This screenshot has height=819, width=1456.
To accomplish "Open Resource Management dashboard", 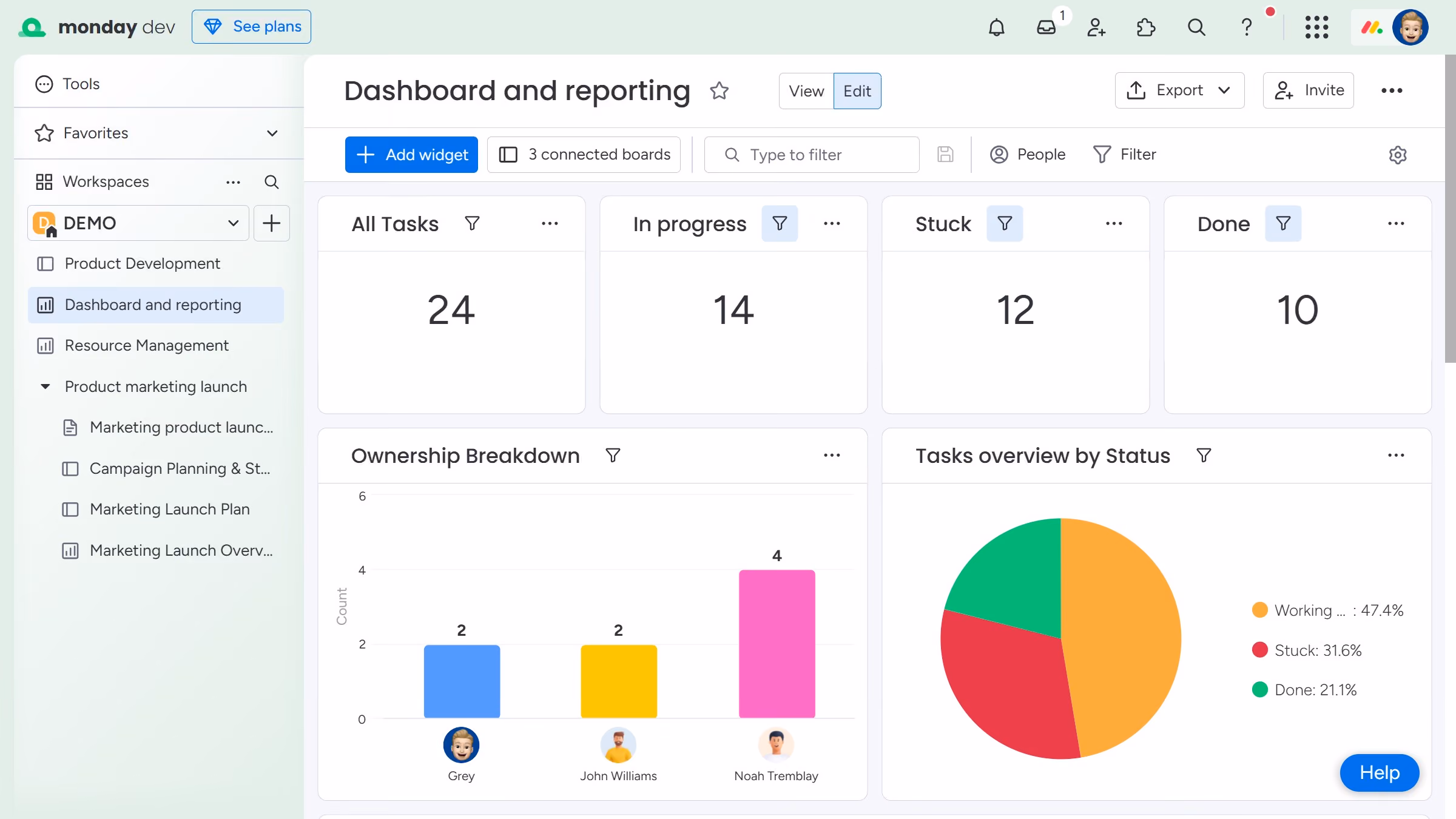I will (x=156, y=346).
